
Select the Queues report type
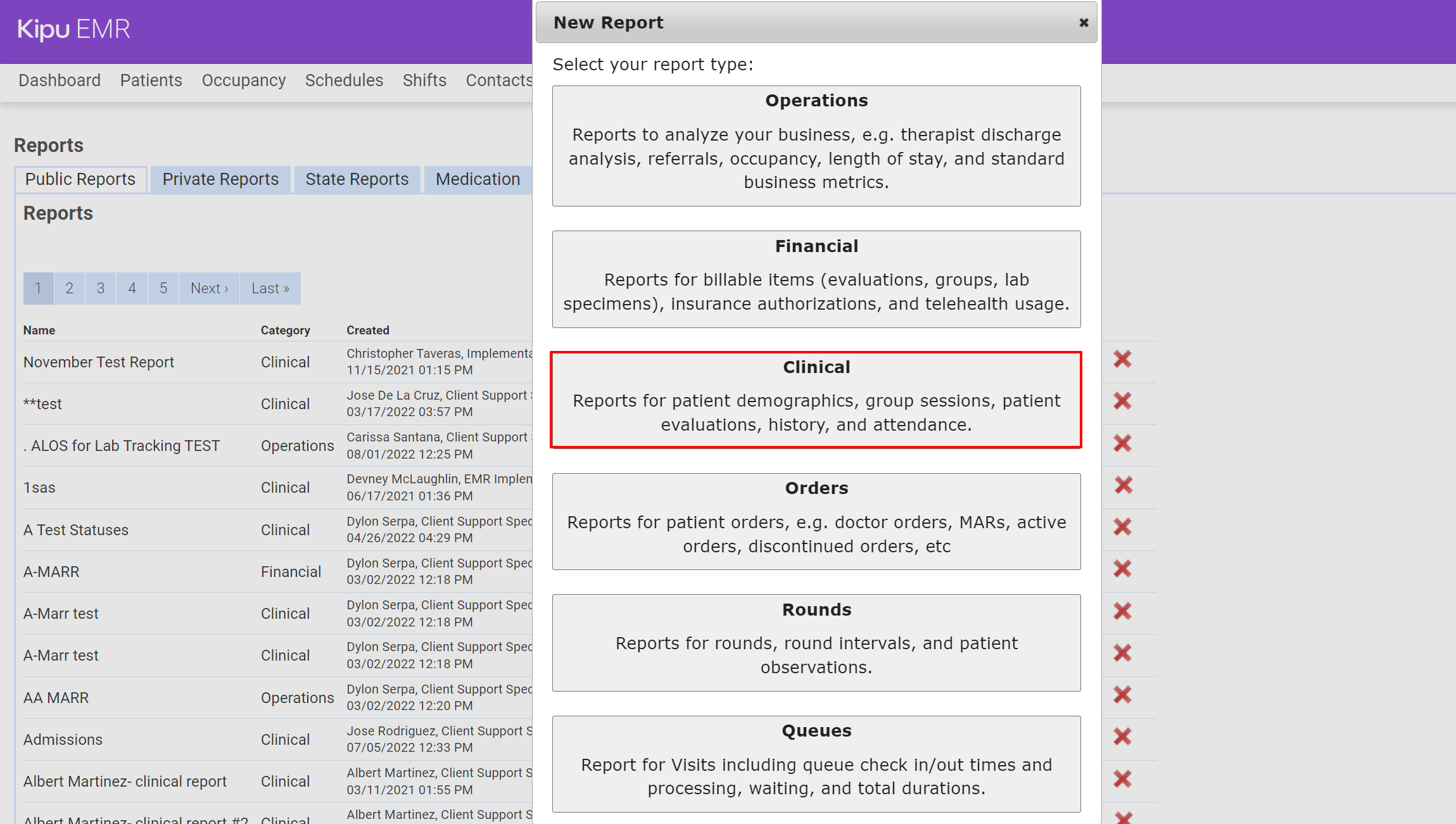(x=816, y=763)
